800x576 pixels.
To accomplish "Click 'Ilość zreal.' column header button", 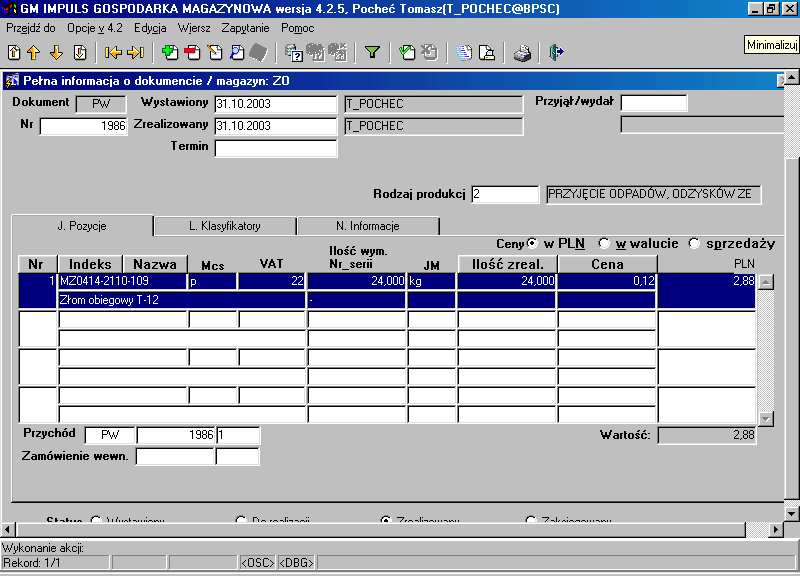I will point(507,264).
